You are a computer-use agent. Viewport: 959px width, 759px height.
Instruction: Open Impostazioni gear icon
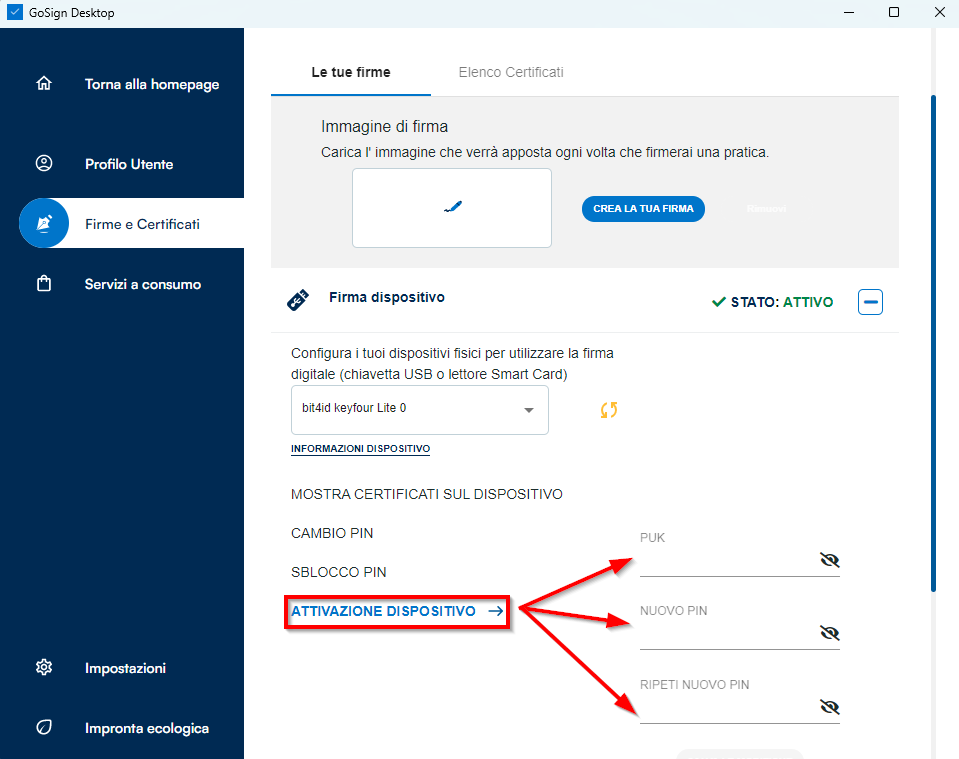(43, 668)
